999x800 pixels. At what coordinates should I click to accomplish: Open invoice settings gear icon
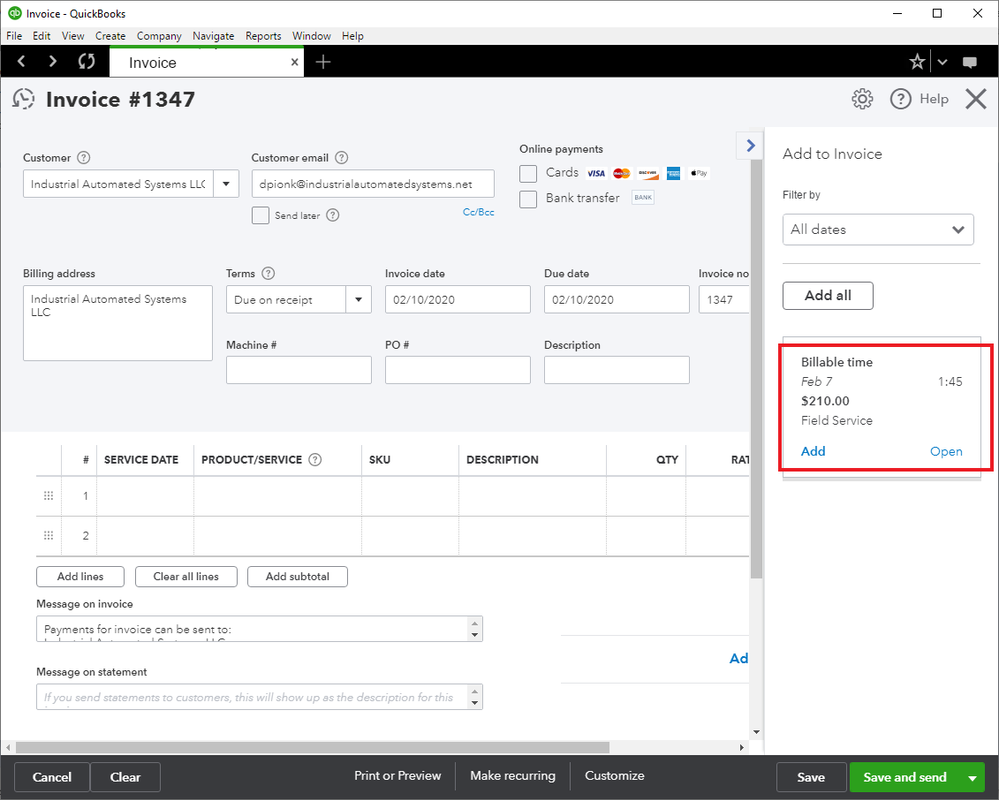[862, 99]
